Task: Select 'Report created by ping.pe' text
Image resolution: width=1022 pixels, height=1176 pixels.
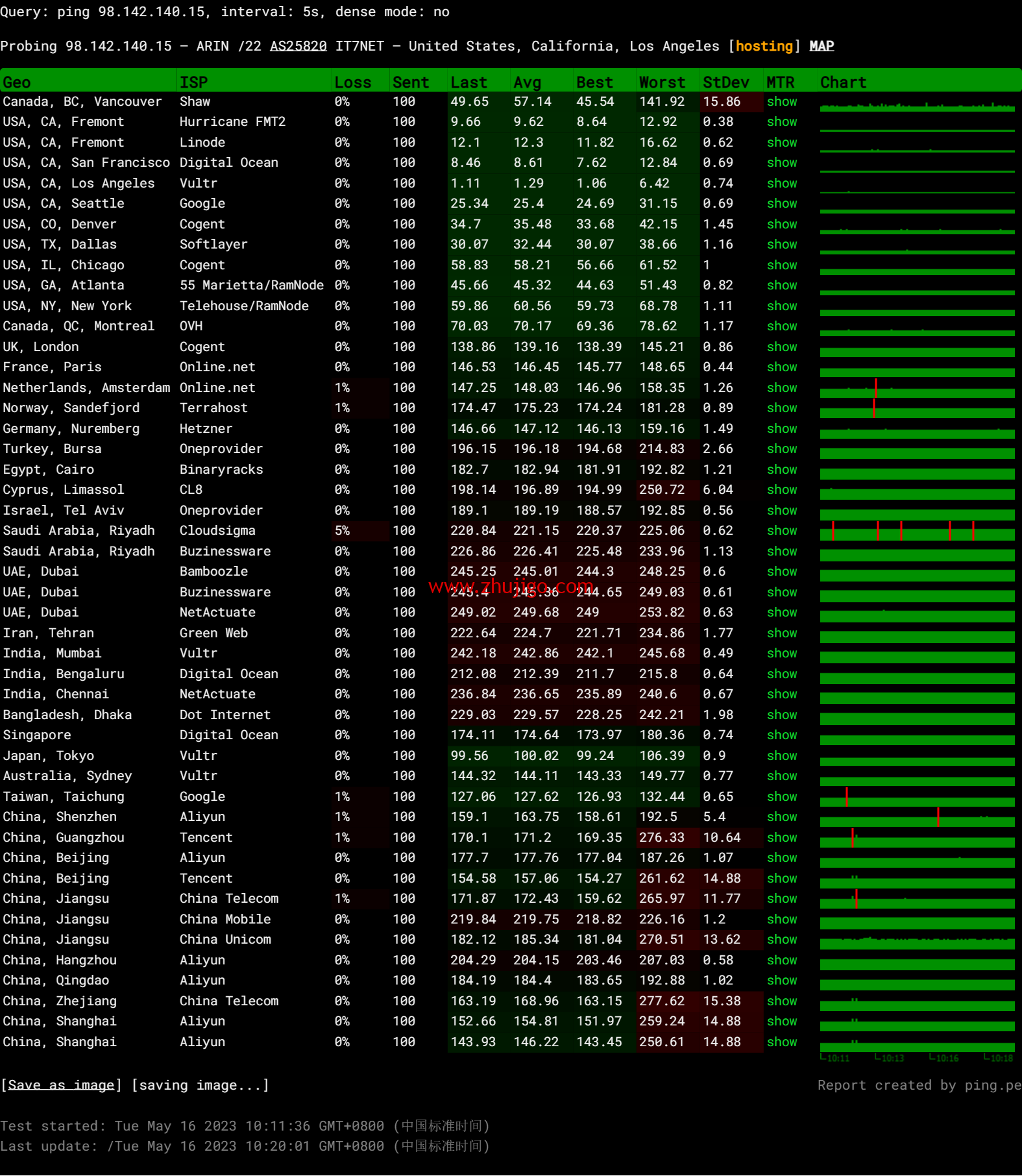Action: [919, 1085]
